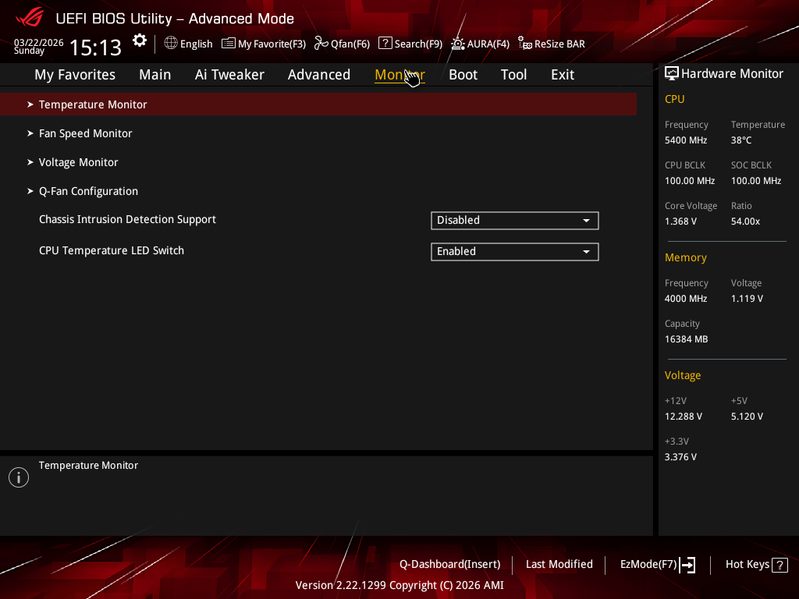
Task: Switch to the Boot tab
Action: click(x=463, y=75)
